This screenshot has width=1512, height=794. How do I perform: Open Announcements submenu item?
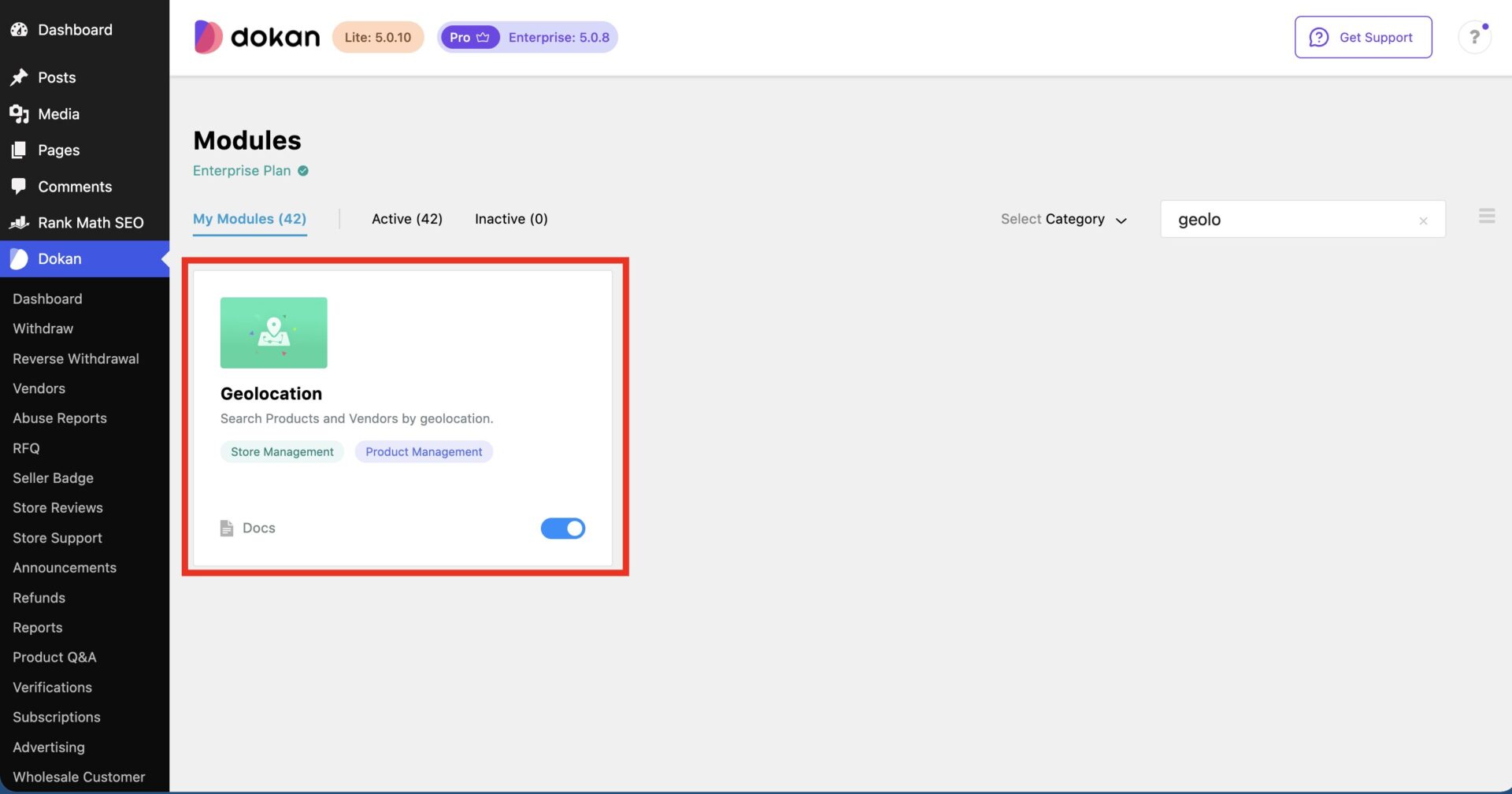click(x=65, y=569)
